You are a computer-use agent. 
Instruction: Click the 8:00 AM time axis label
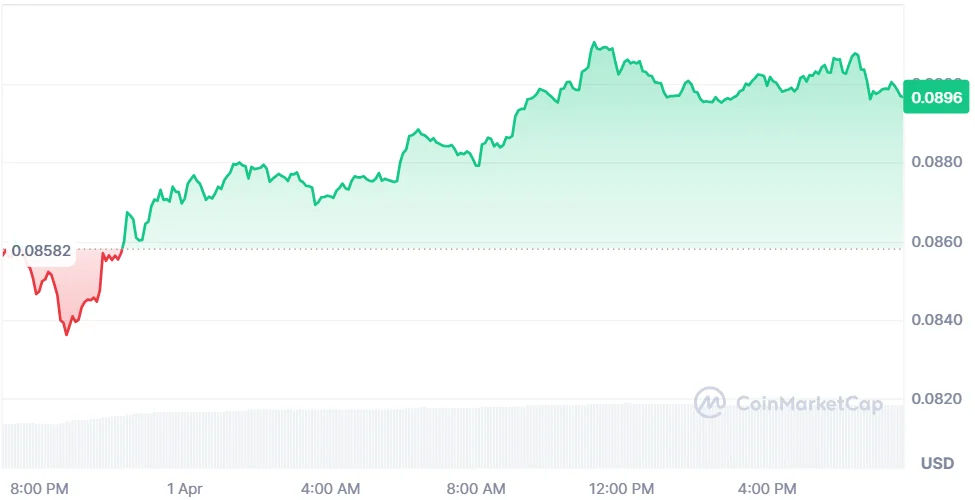click(x=476, y=489)
